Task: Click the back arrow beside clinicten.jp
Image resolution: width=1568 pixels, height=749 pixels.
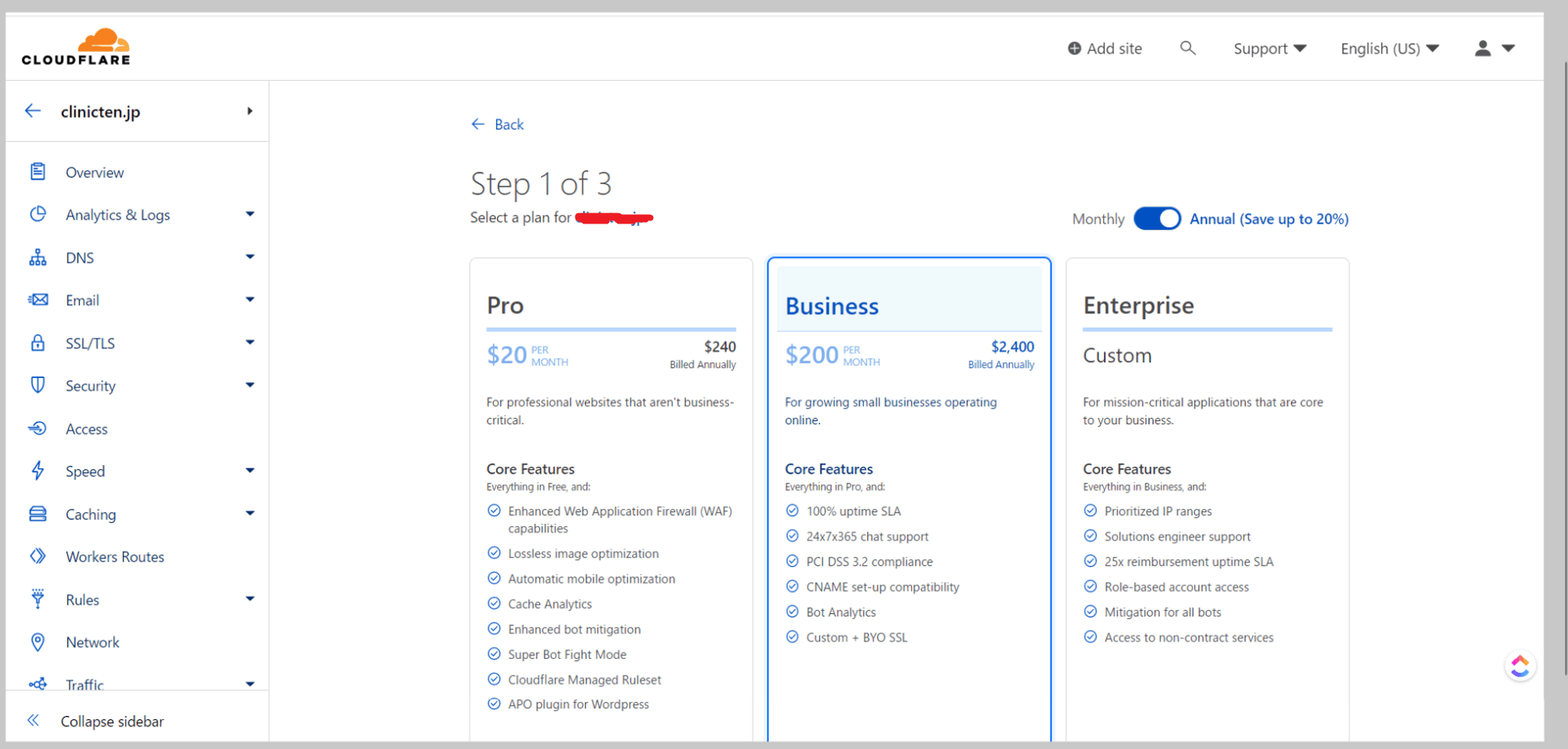Action: tap(33, 111)
